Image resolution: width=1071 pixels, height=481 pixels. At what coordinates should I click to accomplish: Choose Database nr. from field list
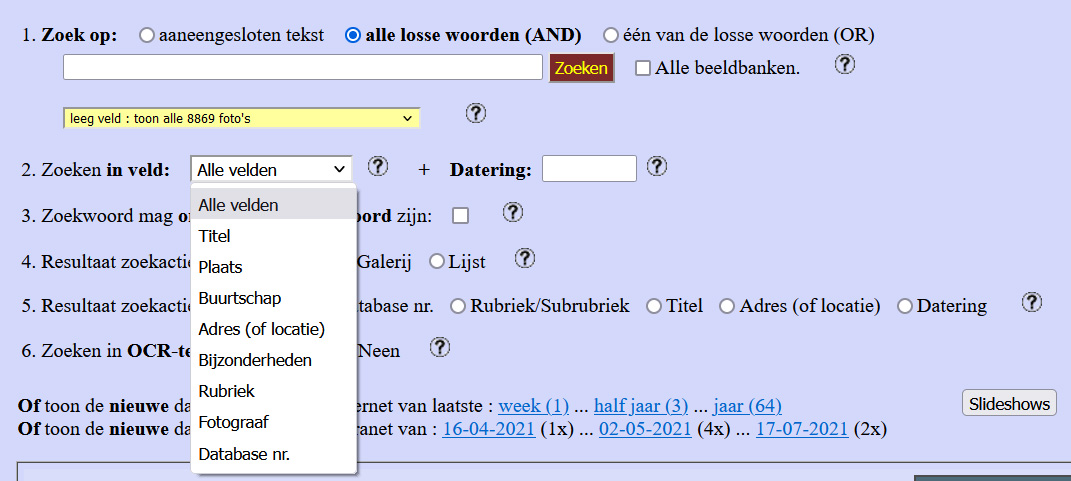(273, 454)
